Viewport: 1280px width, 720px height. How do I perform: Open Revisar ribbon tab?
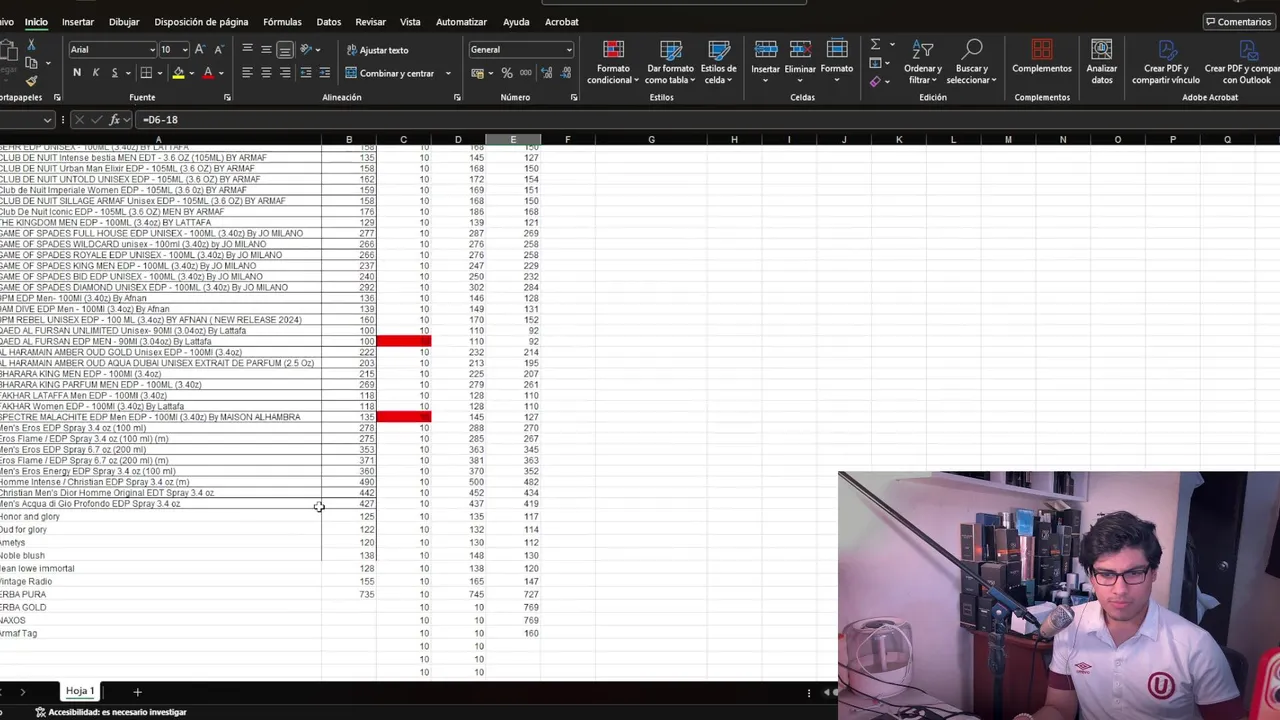(370, 22)
